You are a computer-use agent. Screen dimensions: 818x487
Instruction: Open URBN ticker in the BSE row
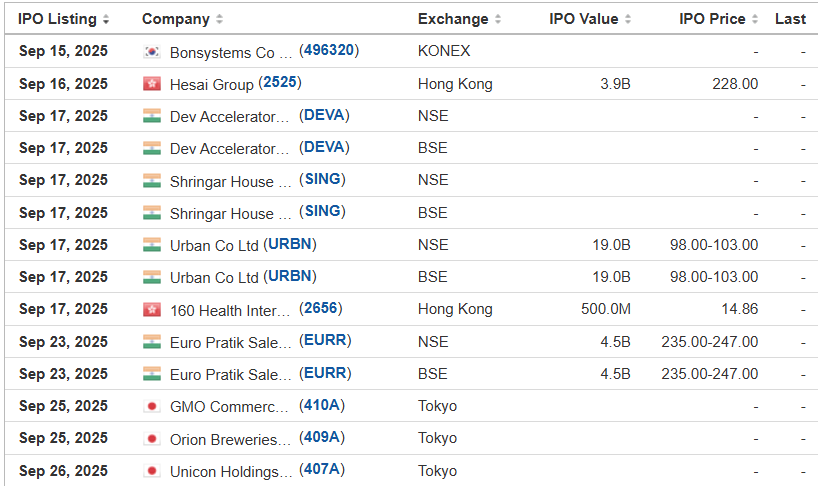tap(290, 276)
